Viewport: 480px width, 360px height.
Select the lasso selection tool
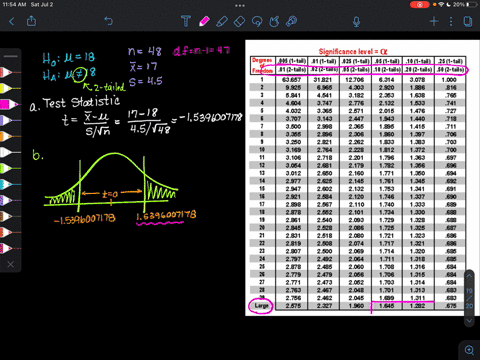click(x=257, y=22)
